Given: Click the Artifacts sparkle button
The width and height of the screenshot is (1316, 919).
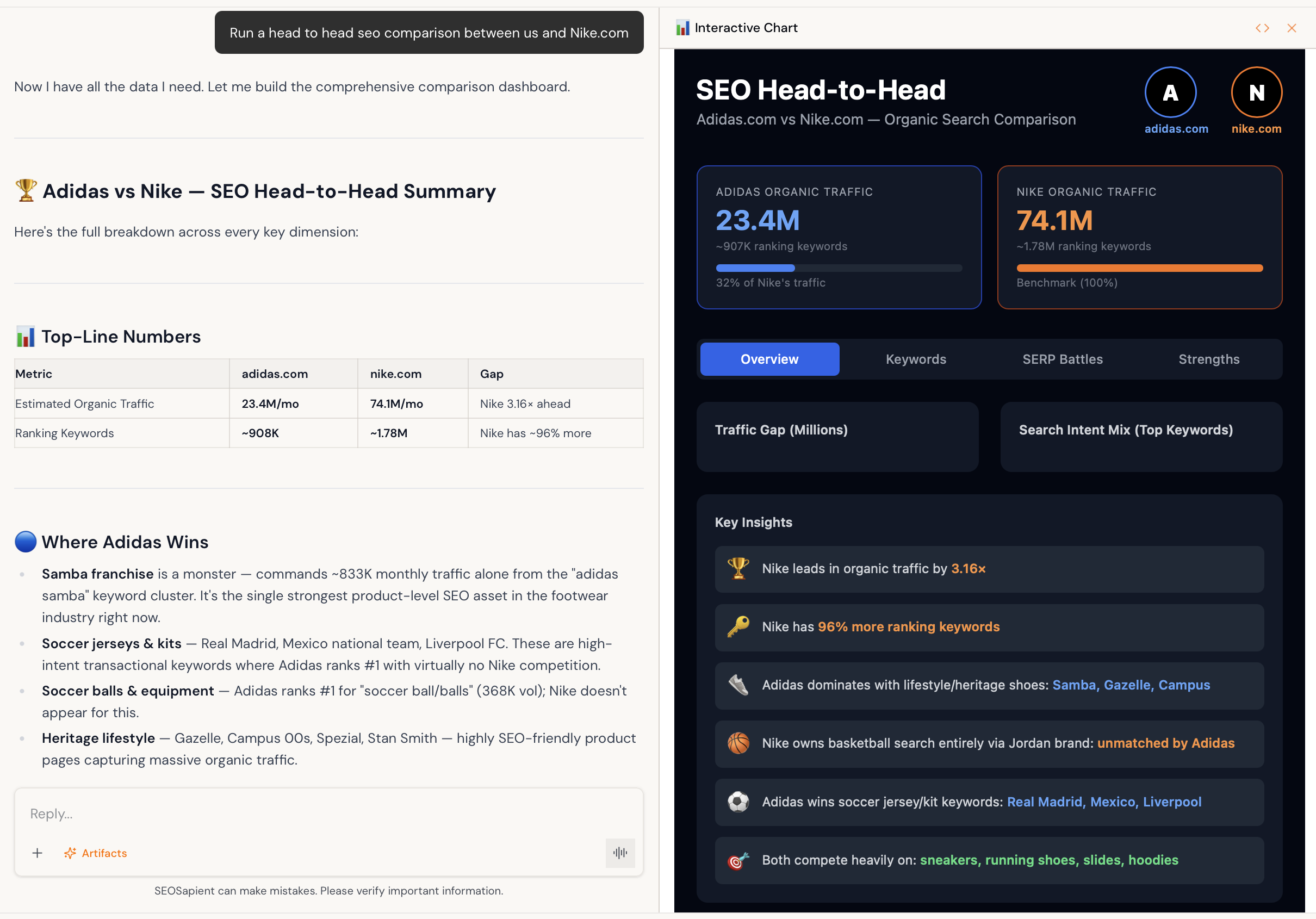Looking at the screenshot, I should (96, 853).
